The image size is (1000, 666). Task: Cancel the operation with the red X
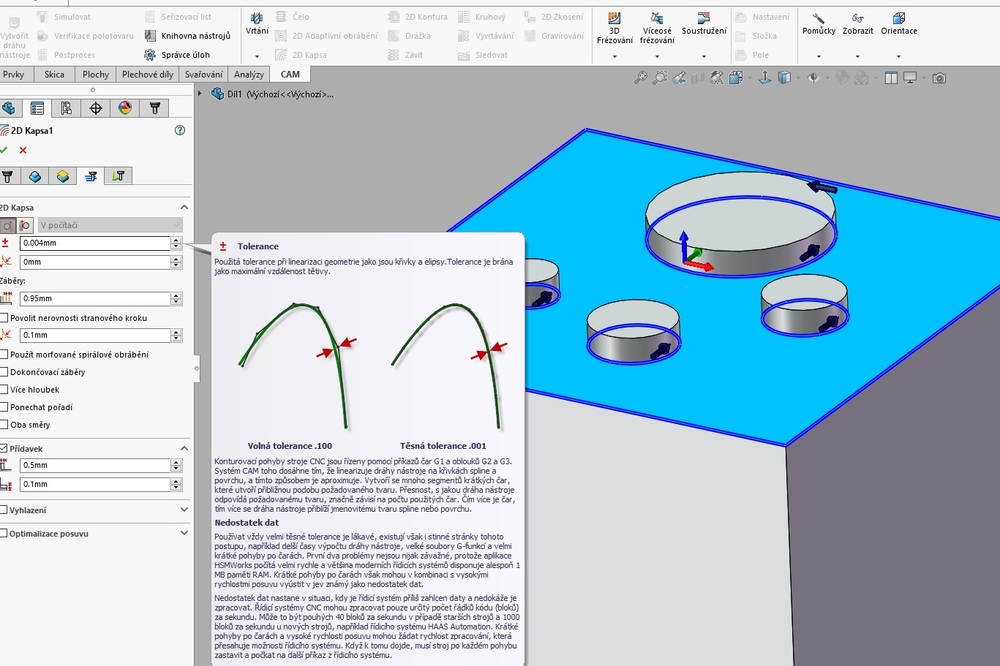coord(23,150)
